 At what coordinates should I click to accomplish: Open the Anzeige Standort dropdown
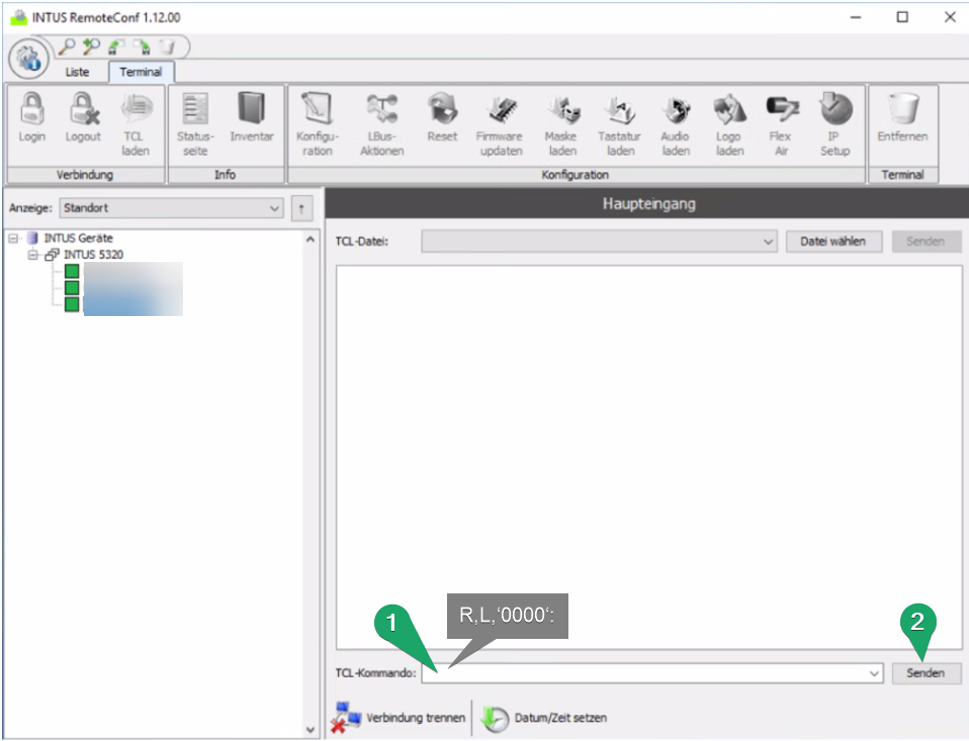[x=275, y=209]
